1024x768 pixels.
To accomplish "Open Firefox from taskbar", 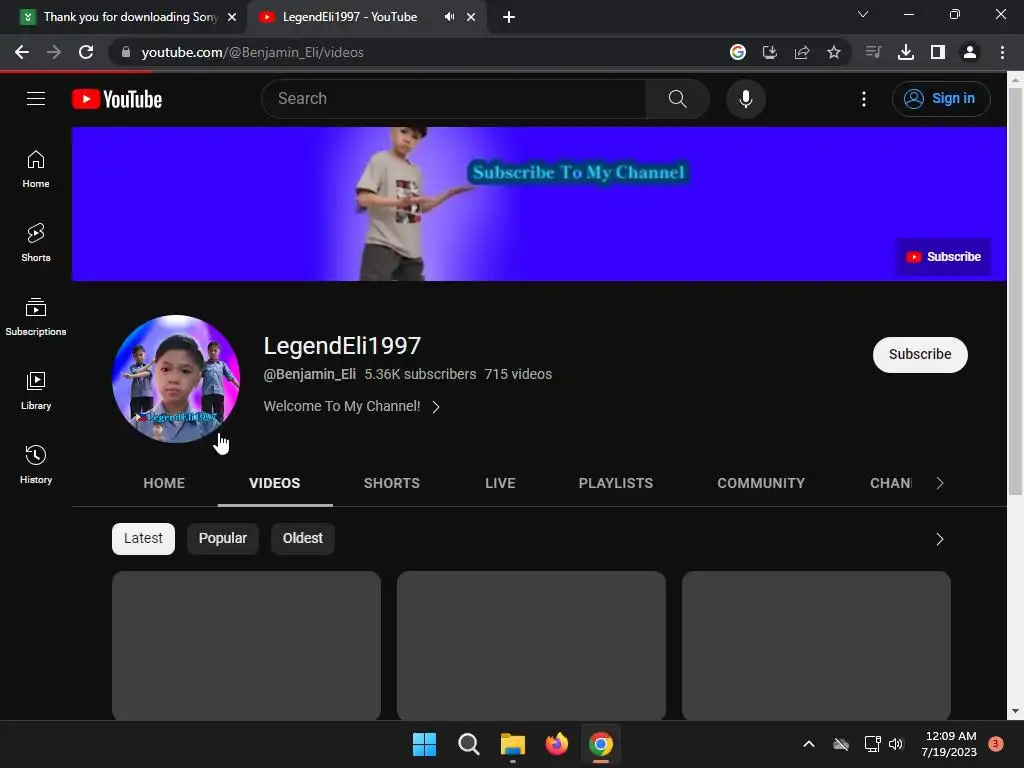I will (556, 744).
